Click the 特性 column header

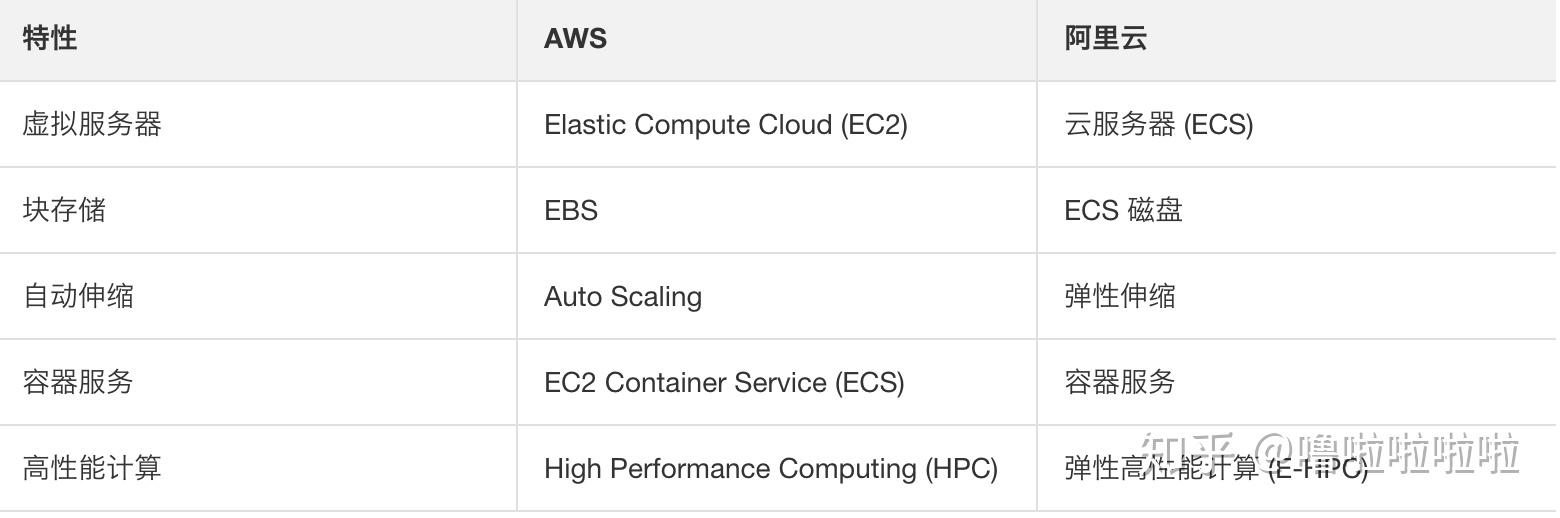pyautogui.click(x=49, y=39)
